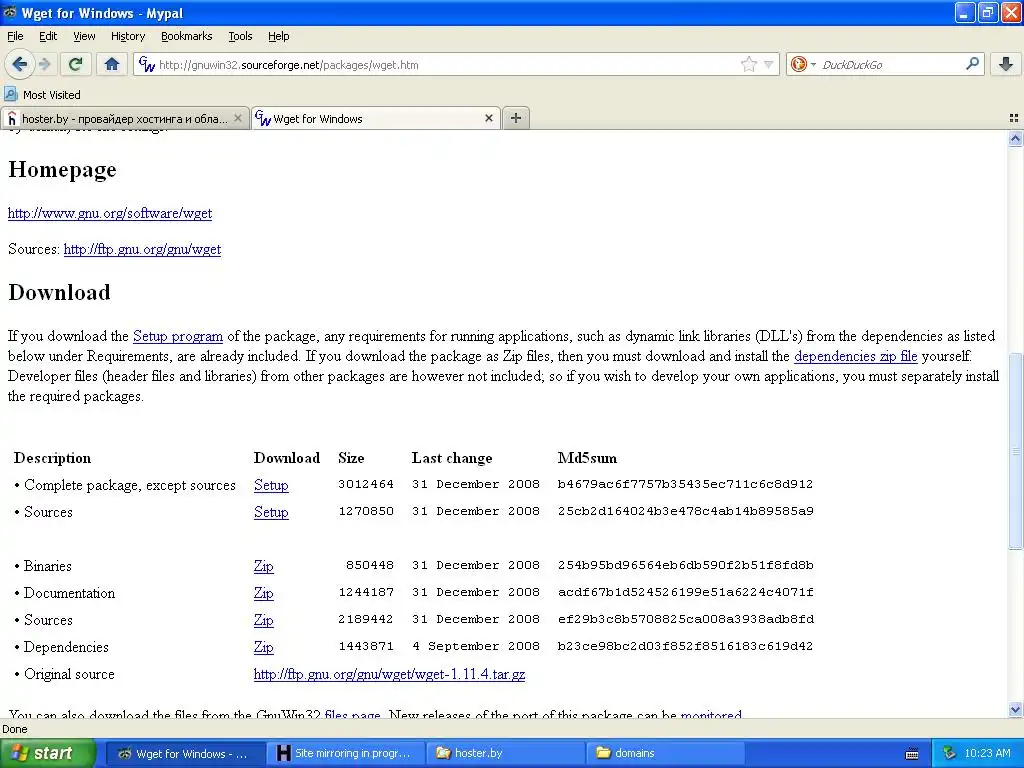The height and width of the screenshot is (768, 1024).
Task: Open the ftp.gnu.org/gnu/wget sources link
Action: coord(142,249)
